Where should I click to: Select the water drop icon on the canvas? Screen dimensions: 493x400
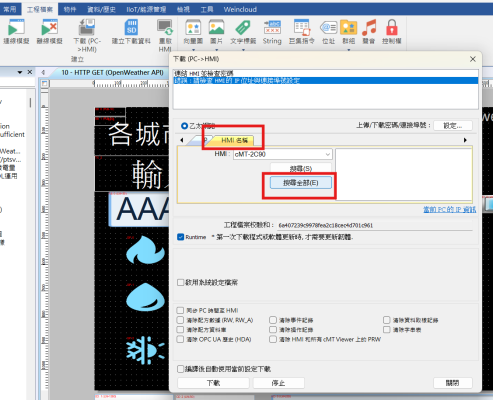click(x=145, y=298)
